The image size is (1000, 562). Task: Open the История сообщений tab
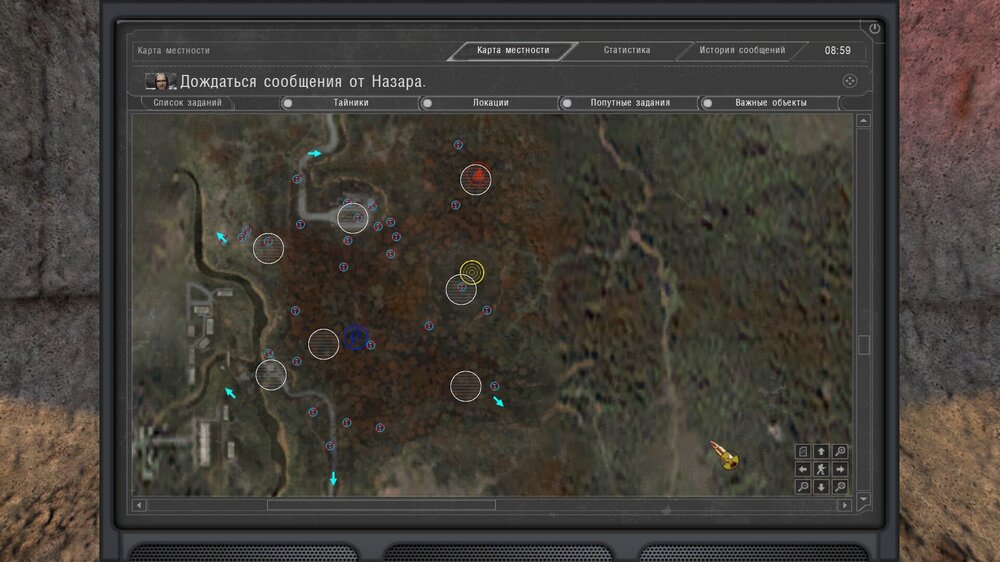click(742, 50)
